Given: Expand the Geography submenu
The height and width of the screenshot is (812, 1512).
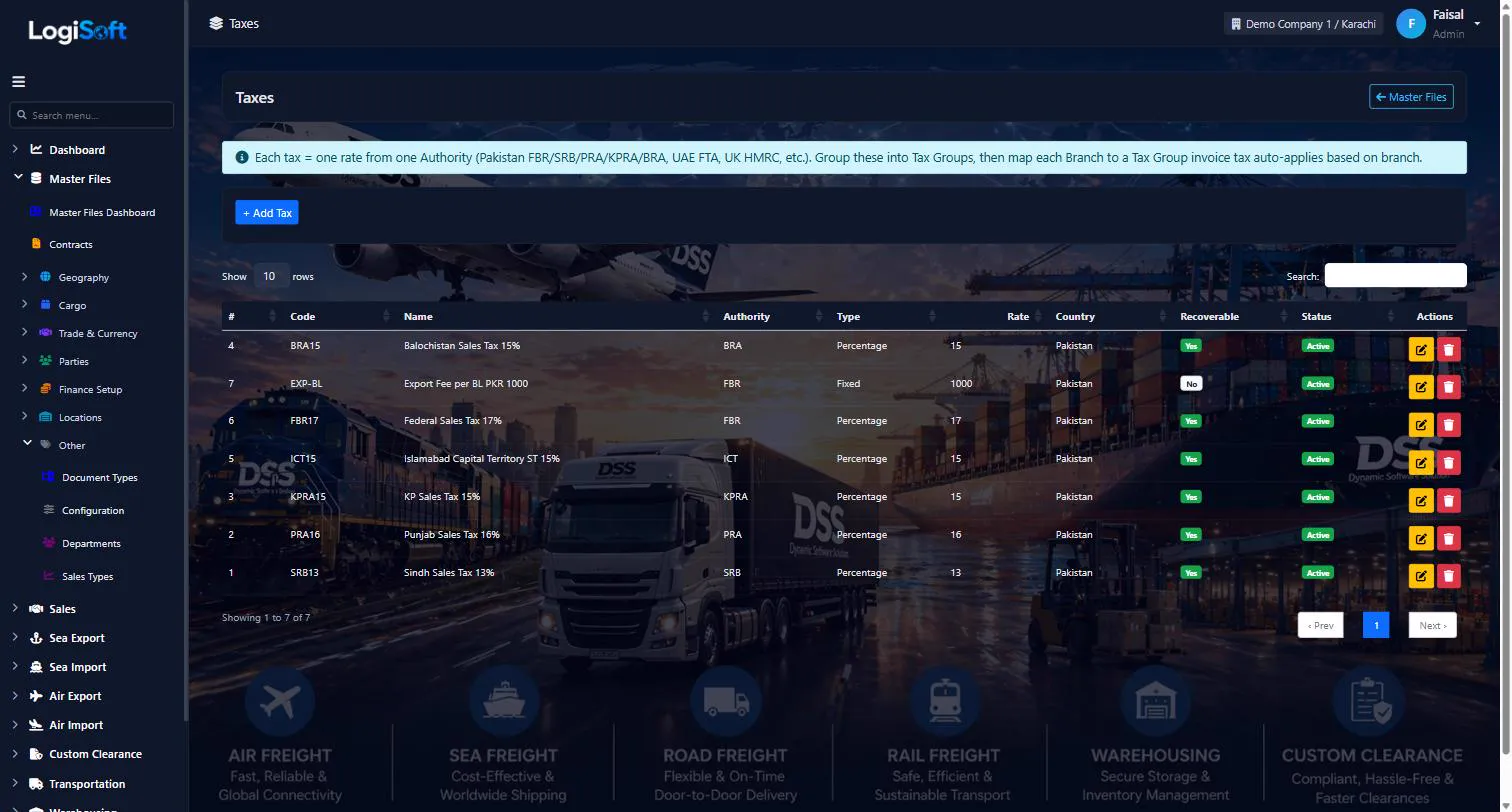Looking at the screenshot, I should point(24,277).
